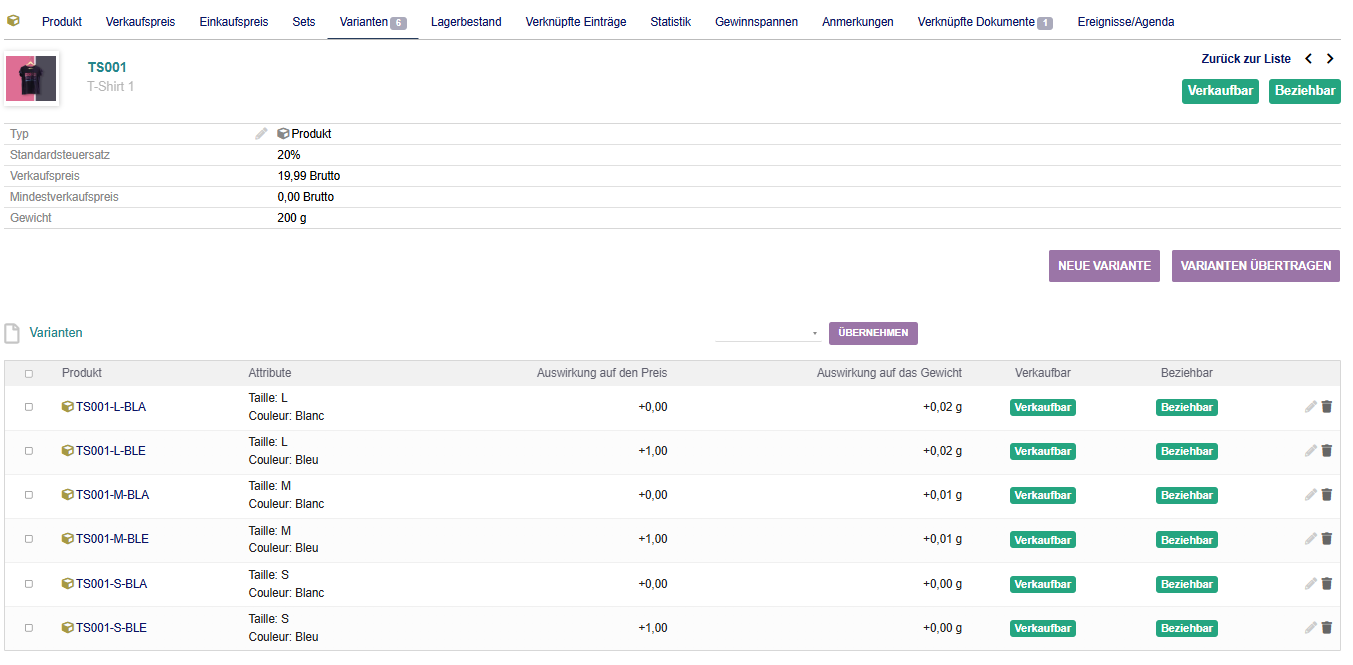Go to next product with right arrow
Viewport: 1353px width, 665px height.
tap(1330, 59)
